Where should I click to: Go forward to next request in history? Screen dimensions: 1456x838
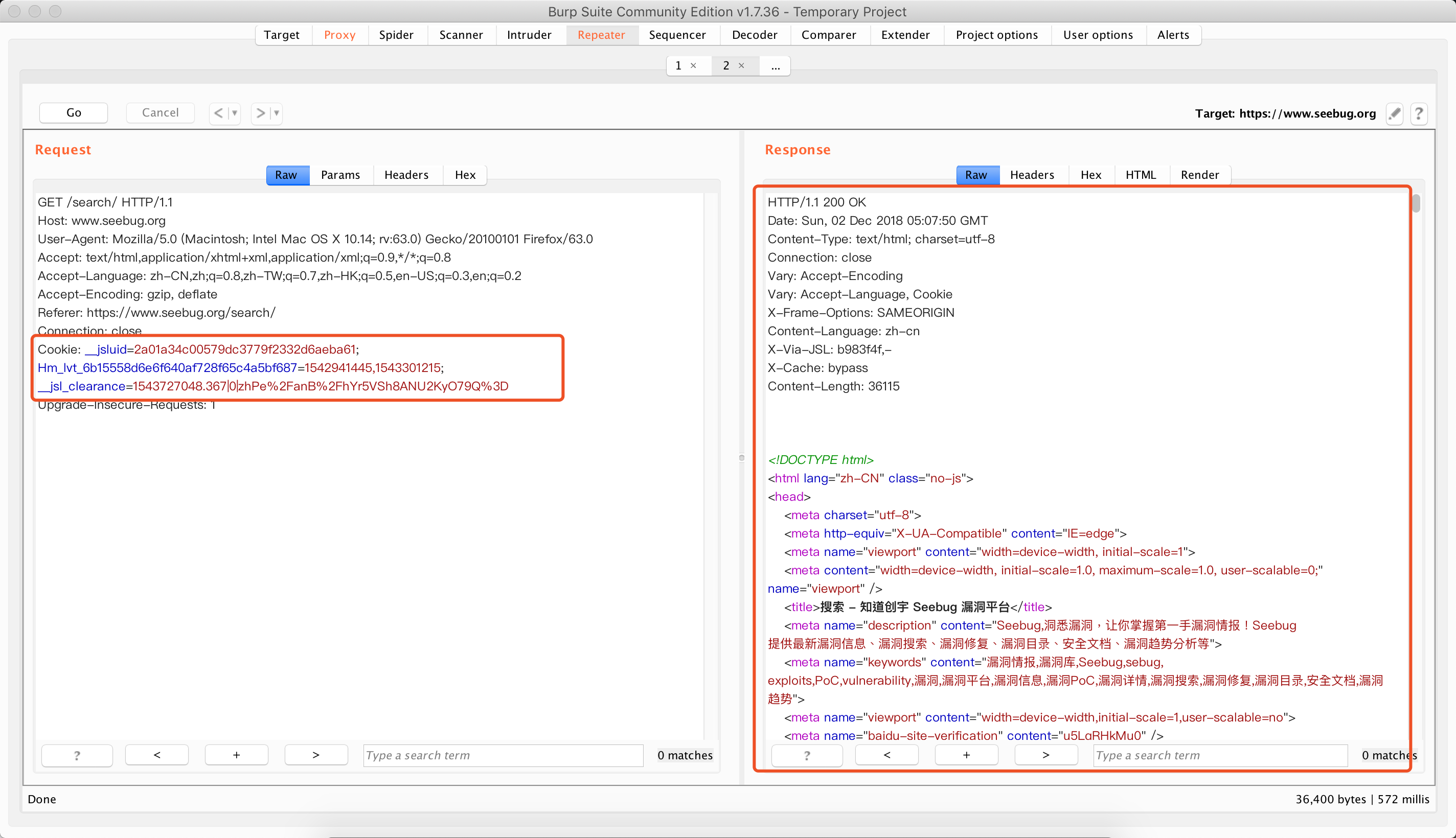coord(261,113)
